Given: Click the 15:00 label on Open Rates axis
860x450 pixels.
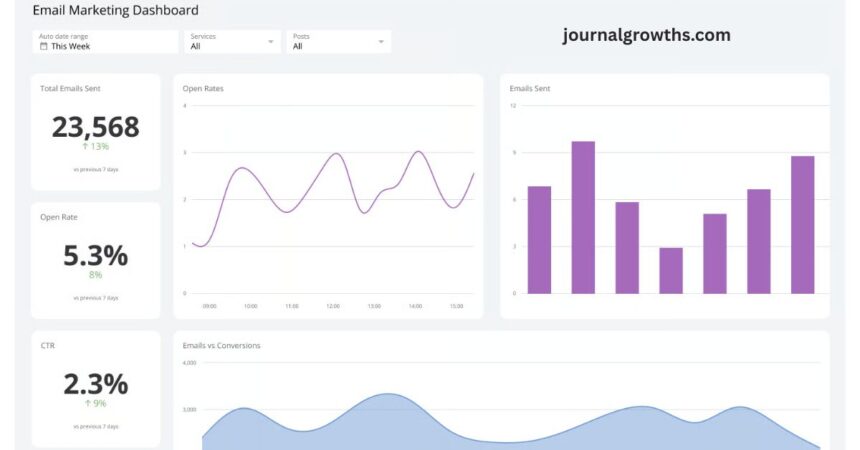Looking at the screenshot, I should pos(456,306).
